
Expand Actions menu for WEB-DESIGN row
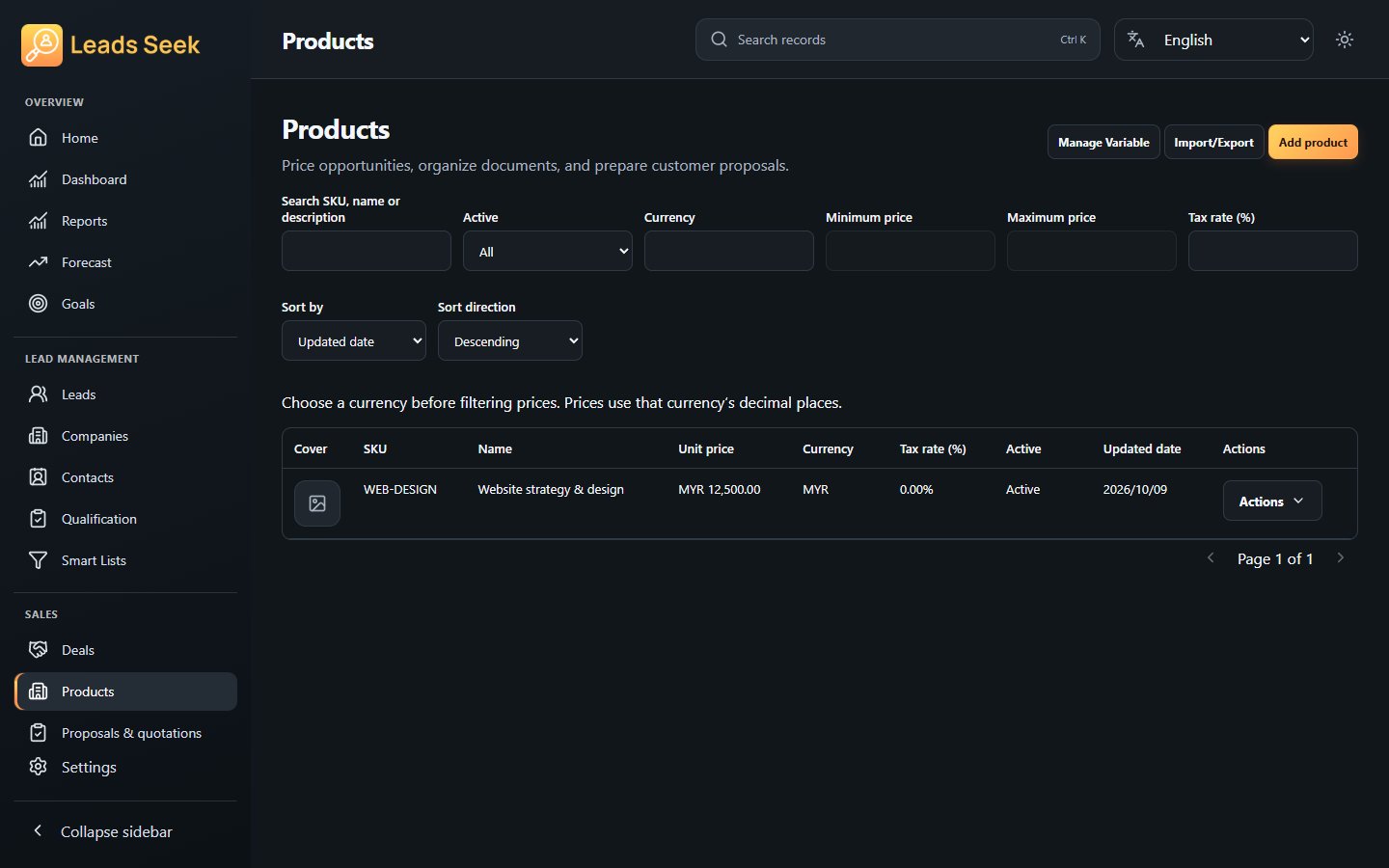click(1272, 502)
